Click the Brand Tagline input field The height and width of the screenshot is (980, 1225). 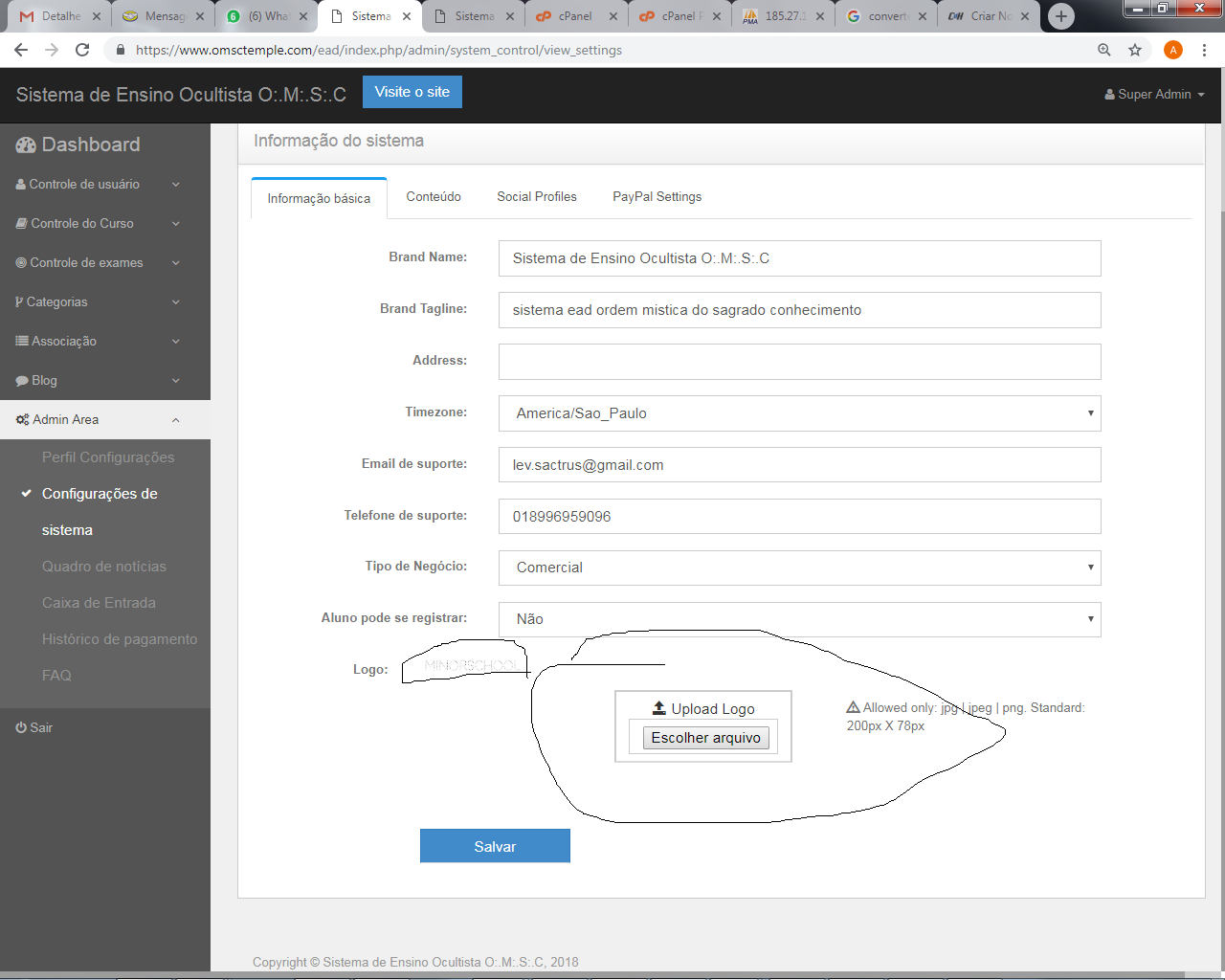[799, 310]
